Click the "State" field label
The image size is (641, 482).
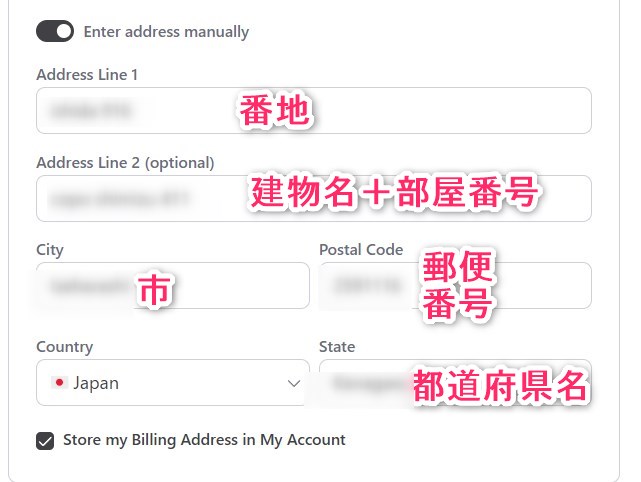pos(337,347)
